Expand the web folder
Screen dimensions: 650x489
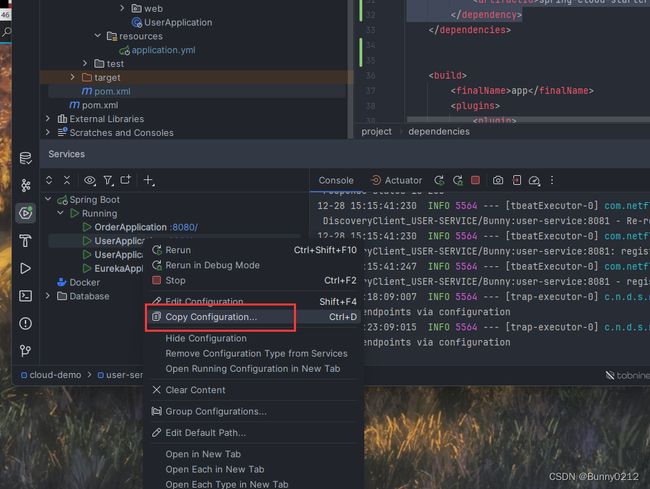pyautogui.click(x=122, y=8)
